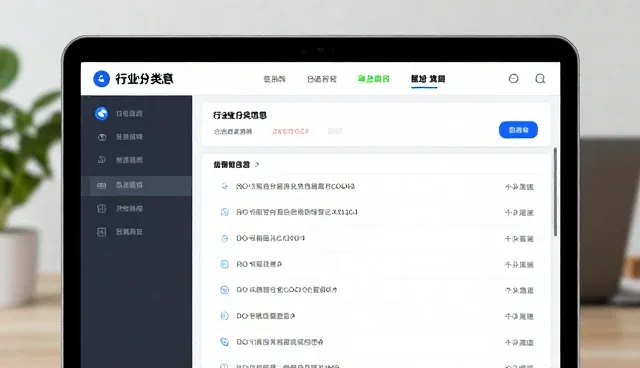Viewport: 640px width, 368px height.
Task: Click the blue pill button in the top card
Action: click(x=518, y=130)
